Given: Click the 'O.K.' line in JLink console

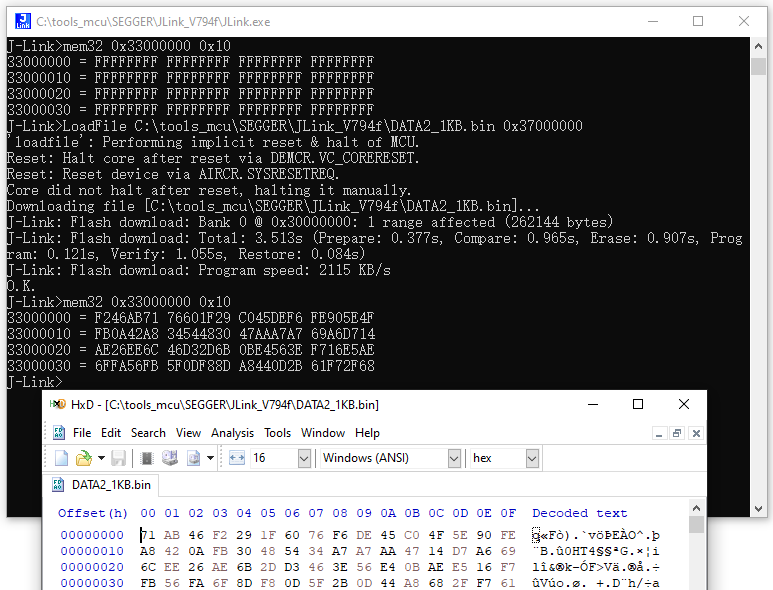Looking at the screenshot, I should pyautogui.click(x=21, y=286).
